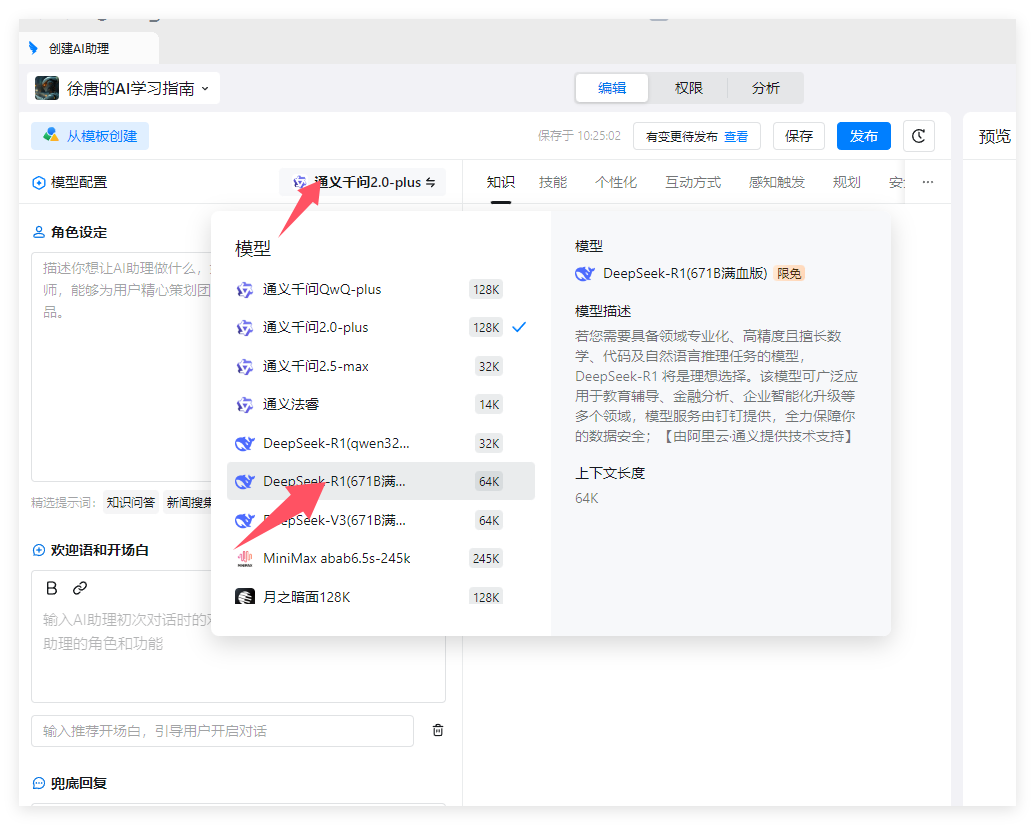Select 通义法睿 model
The width and height of the screenshot is (1035, 825).
(x=381, y=405)
